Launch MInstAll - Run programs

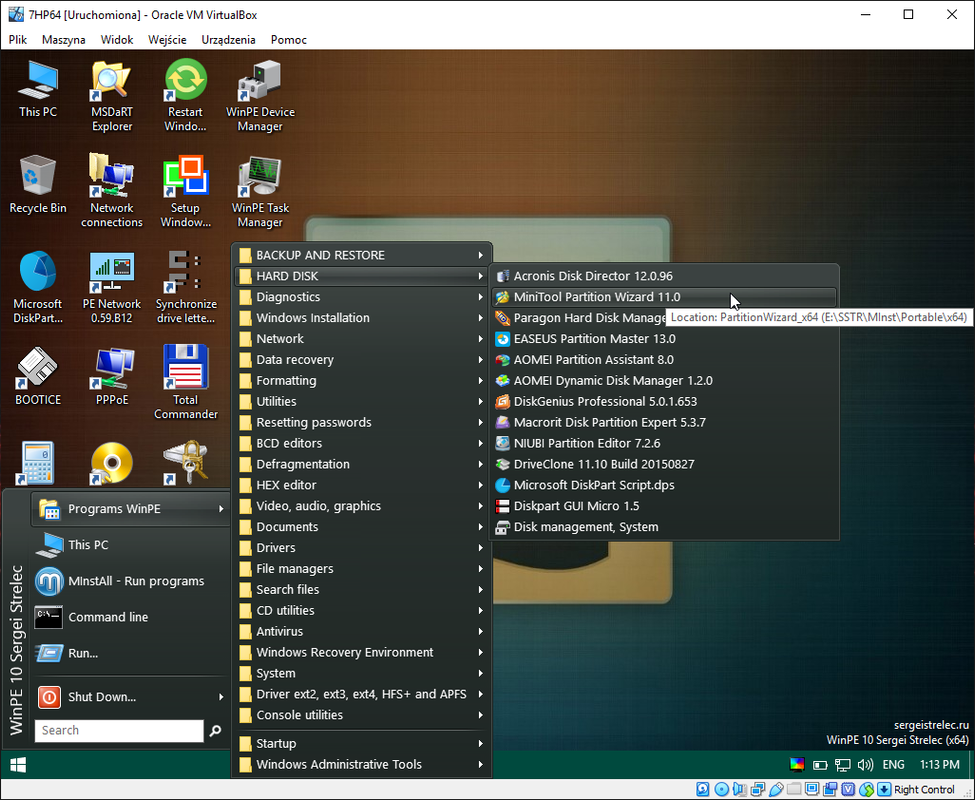(x=130, y=581)
